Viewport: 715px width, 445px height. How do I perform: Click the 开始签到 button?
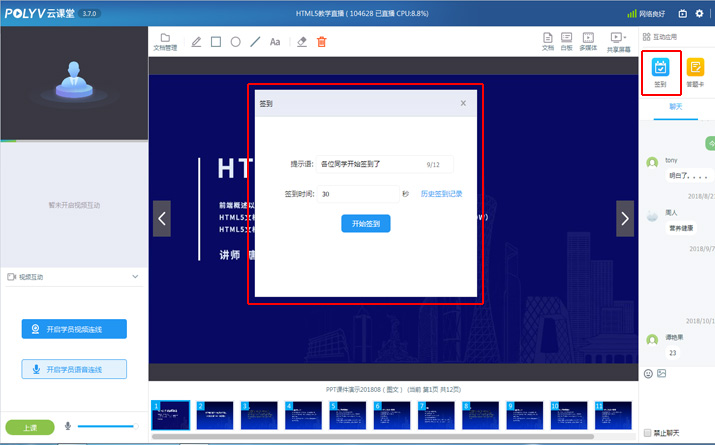[365, 223]
